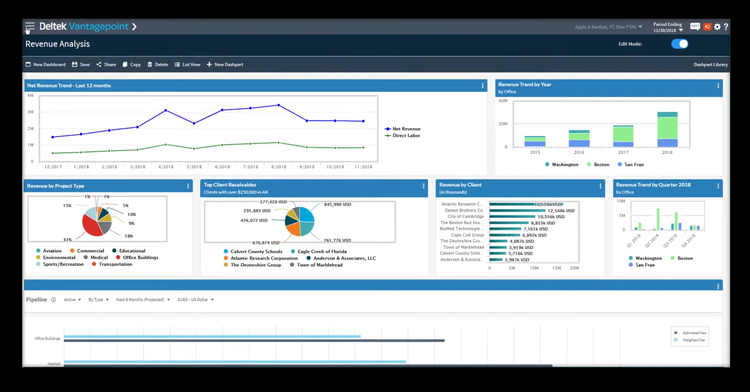Click Eagle Creek of Florida legend swatch
The width and height of the screenshot is (750, 392).
[293, 251]
